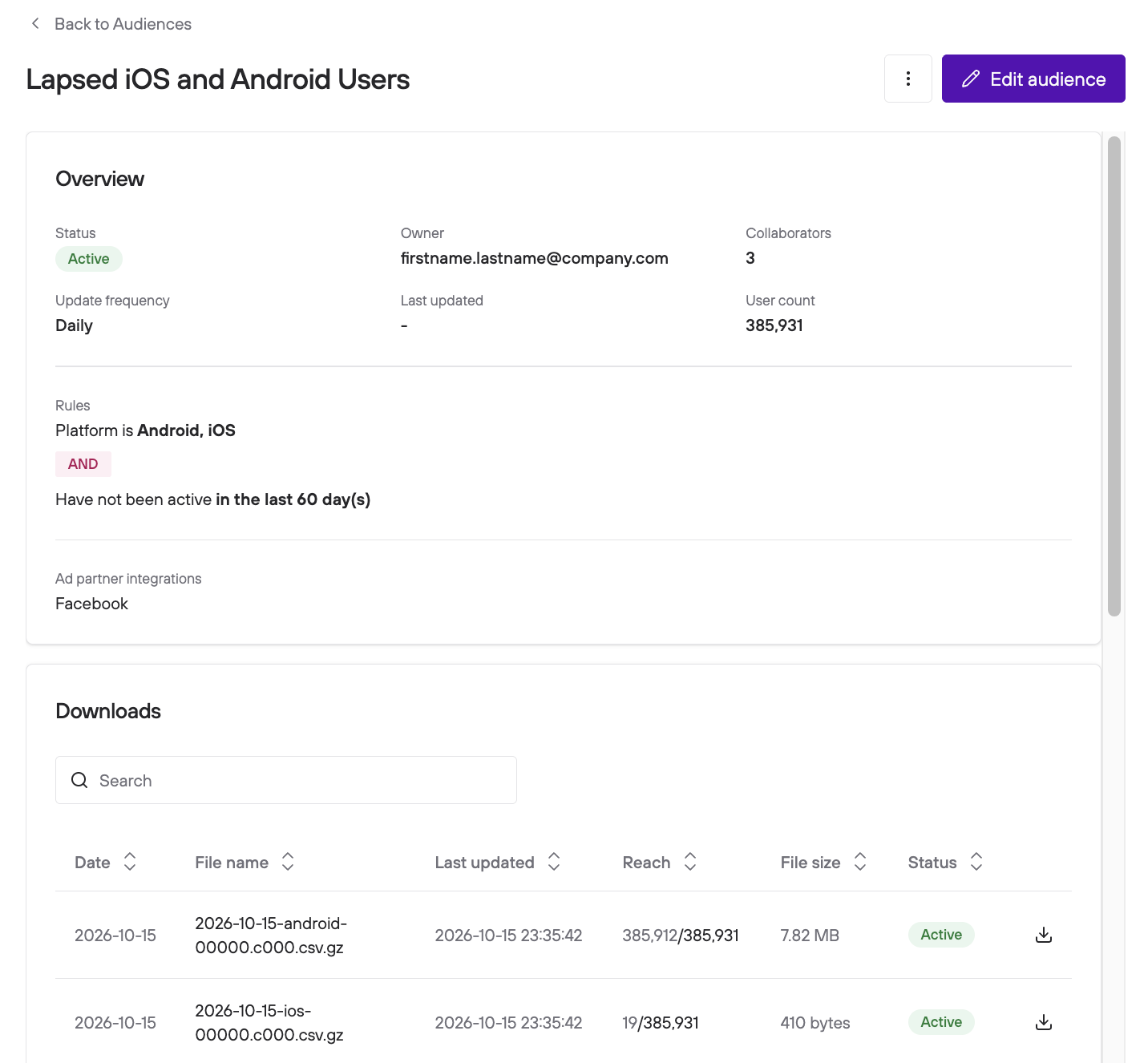Download the ios csv.gz file
This screenshot has height=1063, width=1148.
point(1044,1022)
